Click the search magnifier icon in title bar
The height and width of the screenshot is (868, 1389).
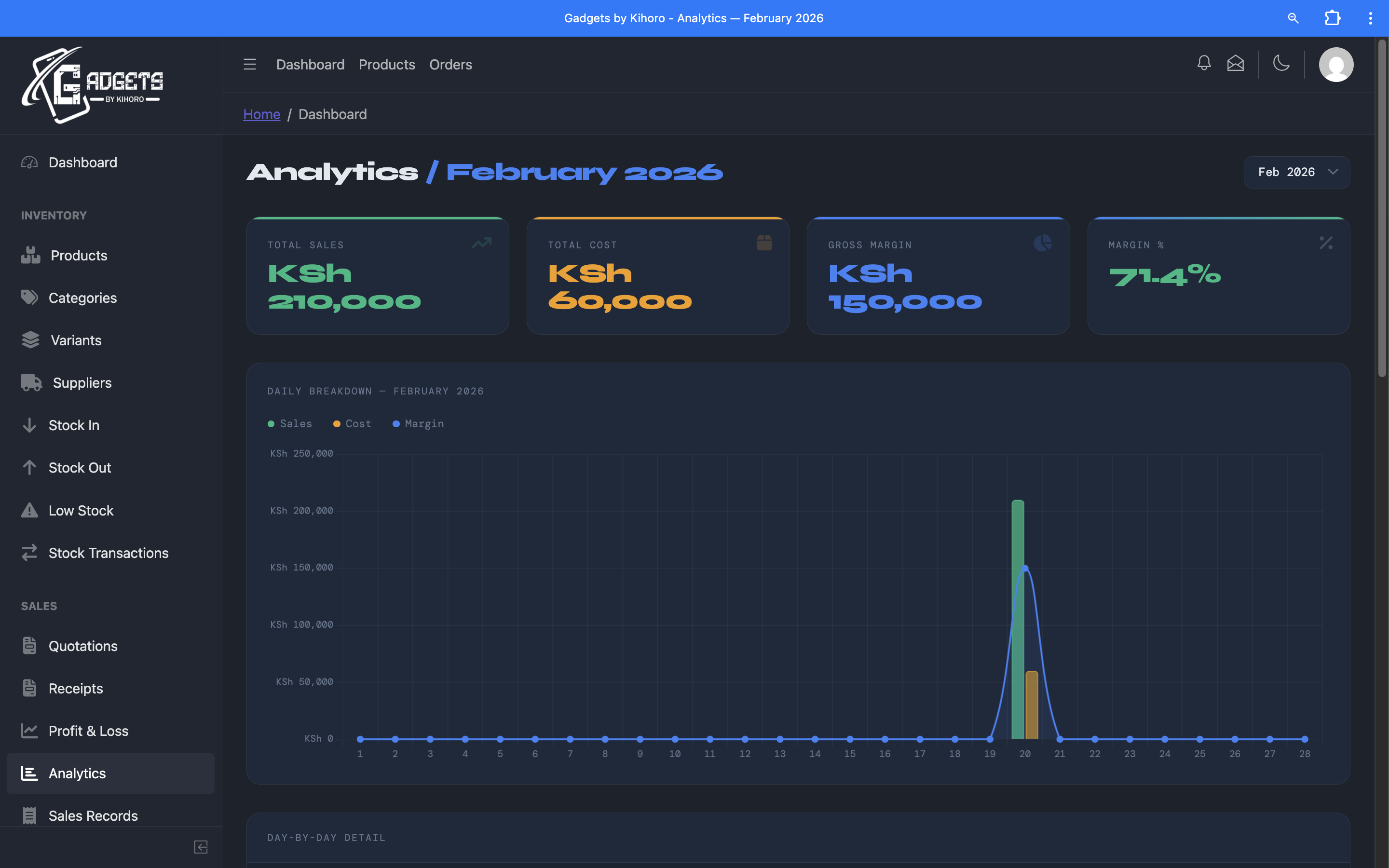1293,18
